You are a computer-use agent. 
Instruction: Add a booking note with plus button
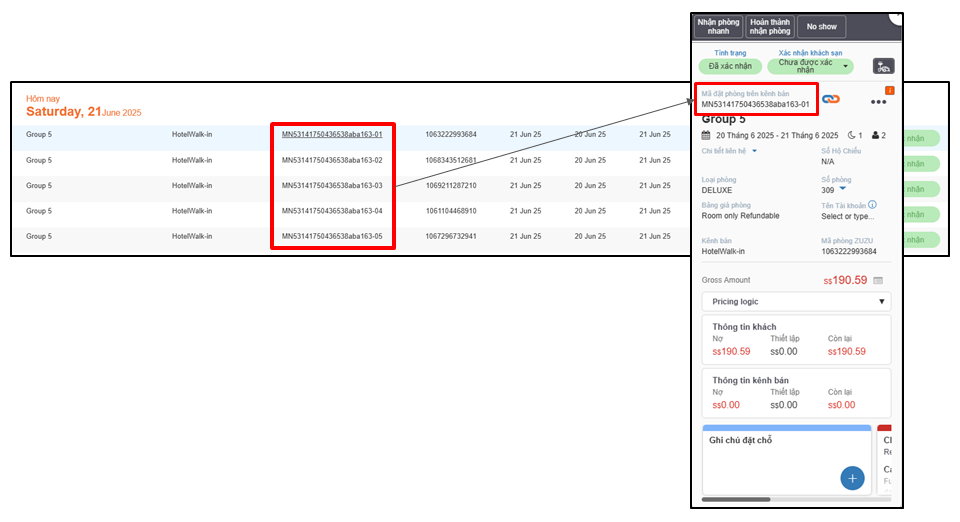(x=852, y=478)
